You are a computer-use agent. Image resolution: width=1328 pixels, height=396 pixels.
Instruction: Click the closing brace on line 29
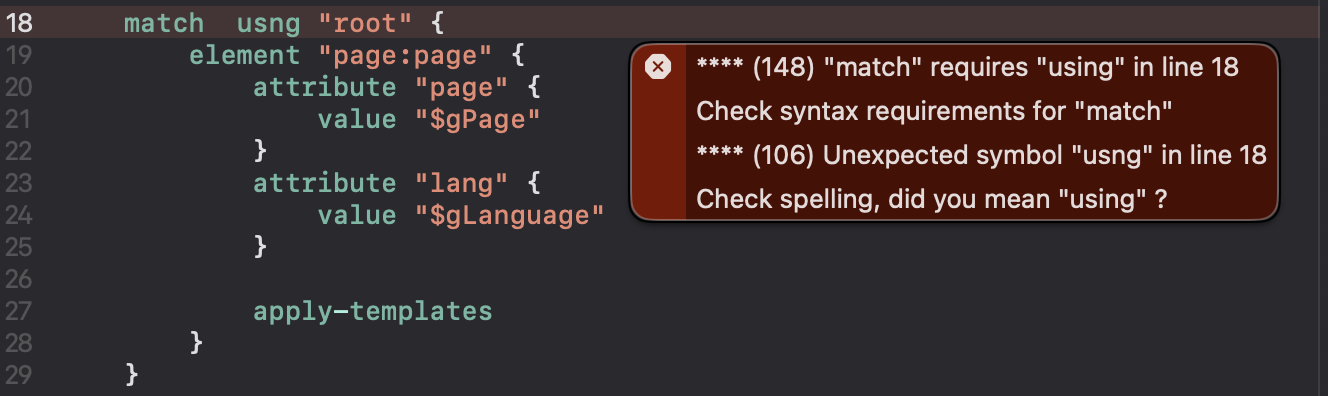tap(133, 375)
